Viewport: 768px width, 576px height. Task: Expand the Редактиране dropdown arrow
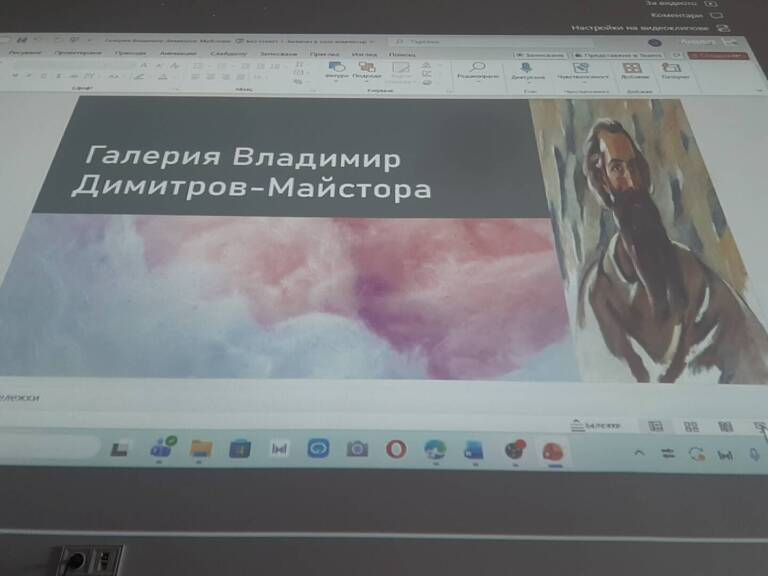pyautogui.click(x=478, y=82)
